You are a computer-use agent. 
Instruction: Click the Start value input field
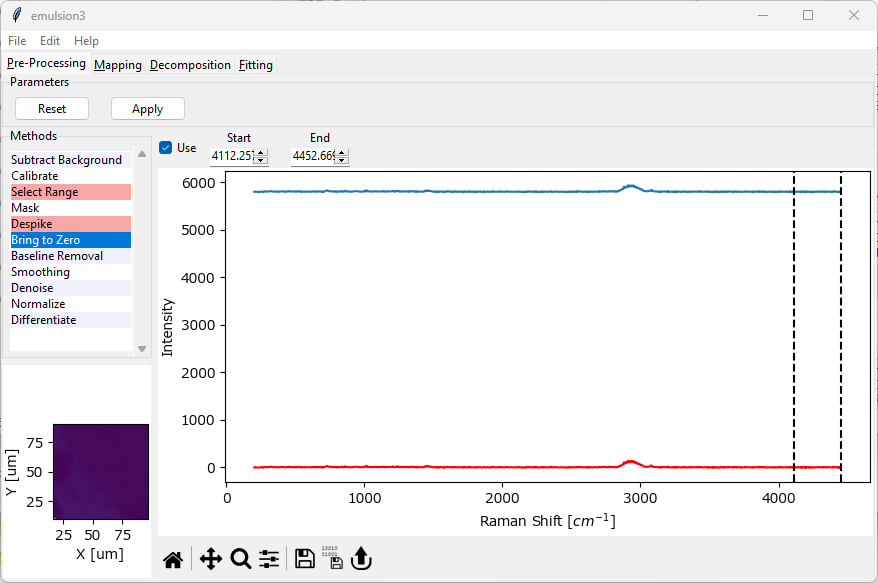231,156
